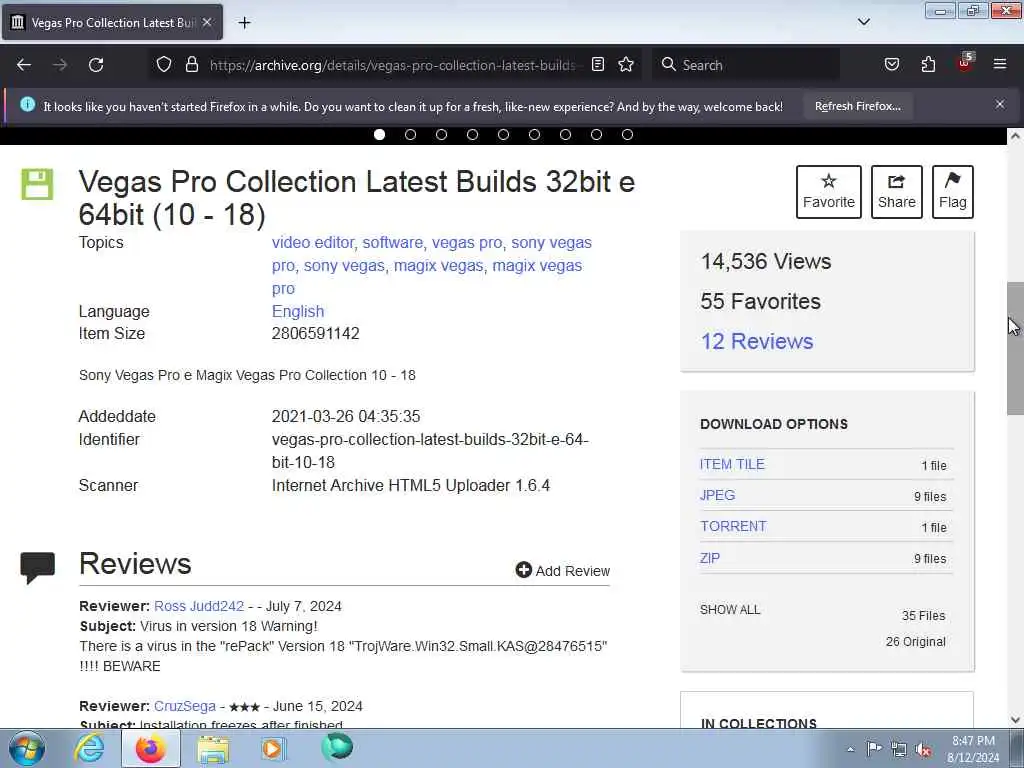Viewport: 1024px width, 768px height.
Task: Open the green round taskbar app icon
Action: point(337,747)
